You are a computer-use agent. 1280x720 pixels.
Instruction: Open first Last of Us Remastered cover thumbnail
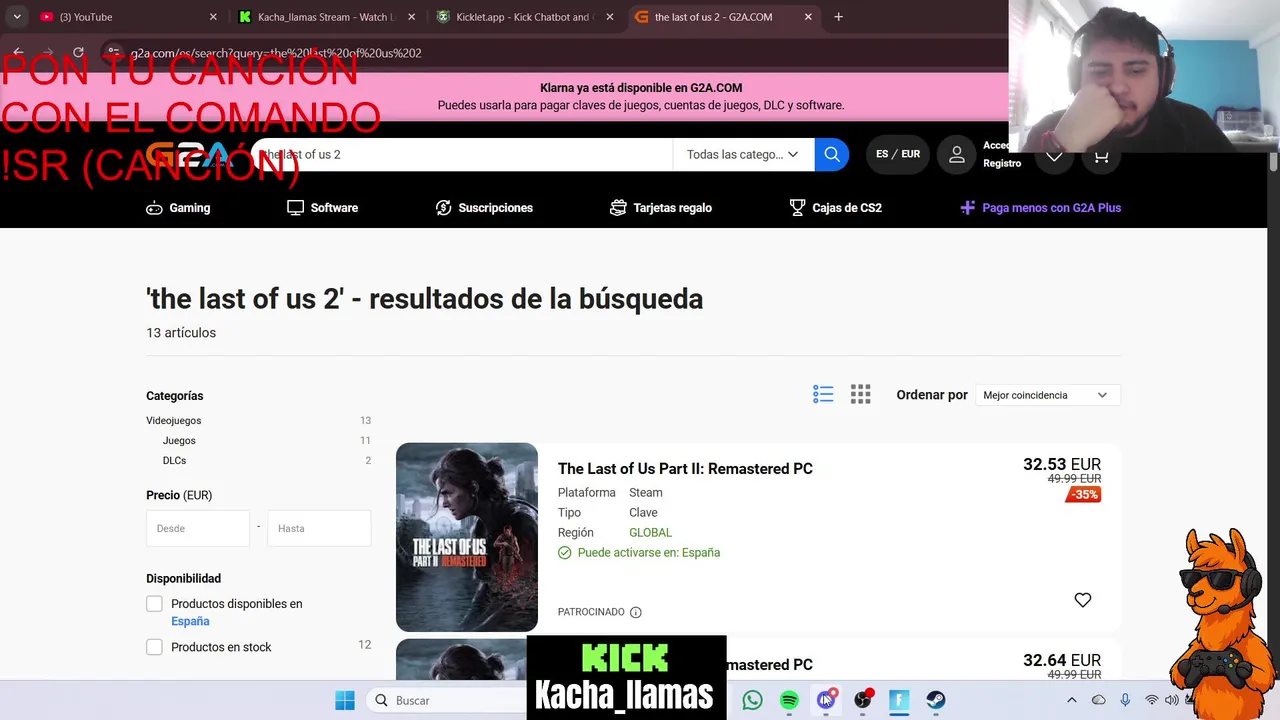click(467, 537)
